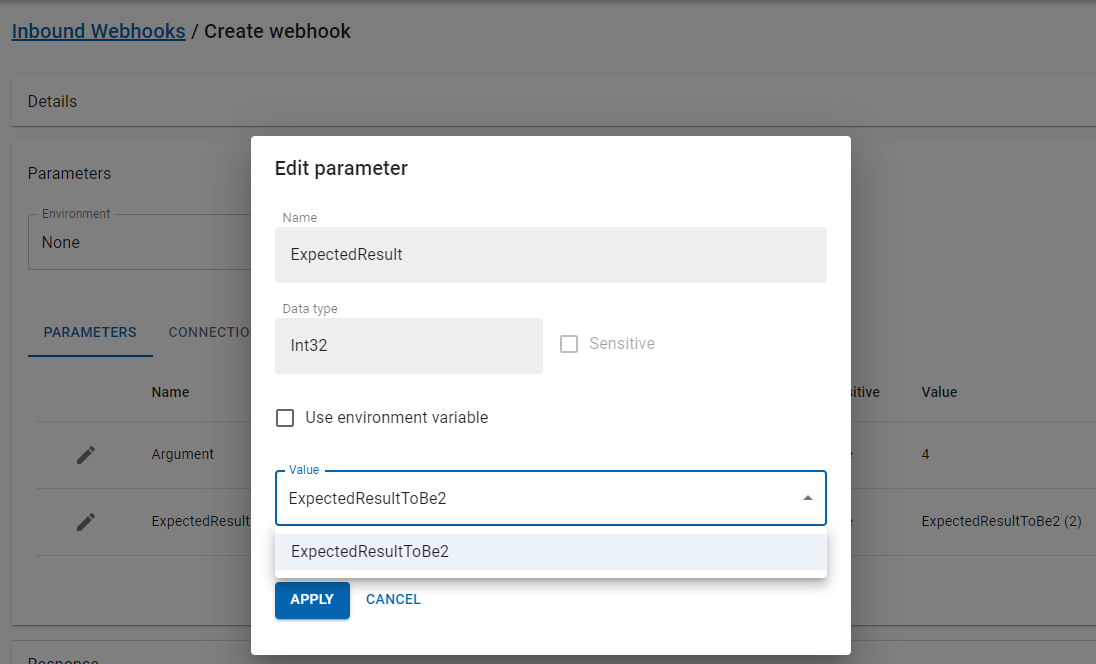This screenshot has height=664, width=1096.
Task: Click the Name column header
Action: pyautogui.click(x=170, y=393)
